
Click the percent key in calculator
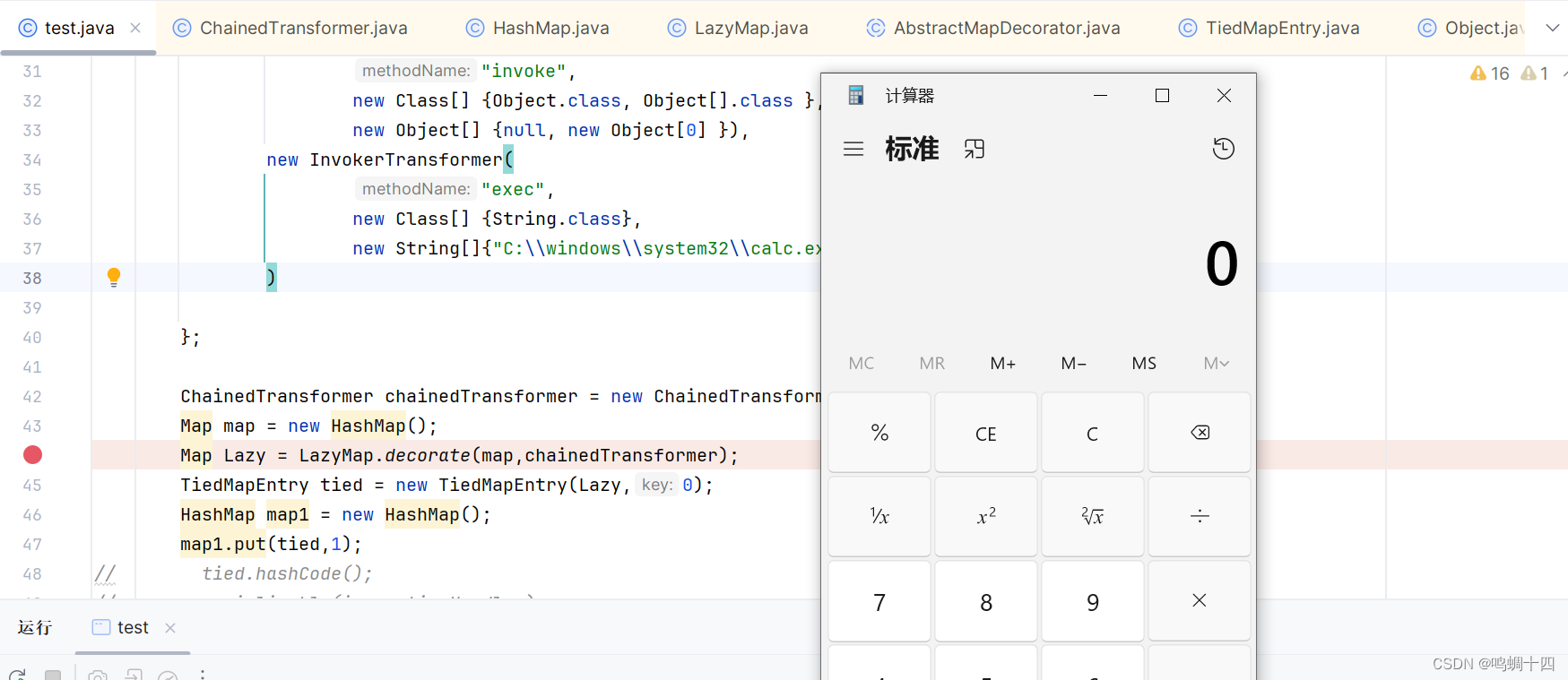click(879, 433)
